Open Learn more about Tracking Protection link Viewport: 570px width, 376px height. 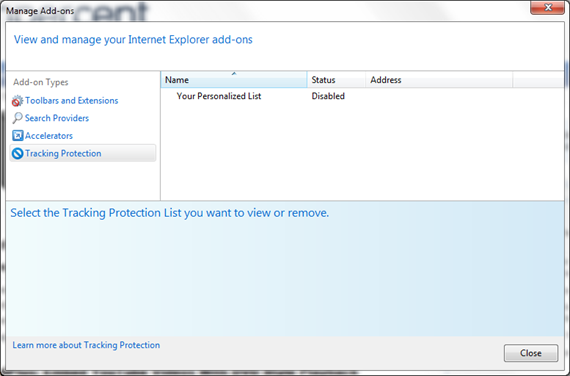coord(86,345)
